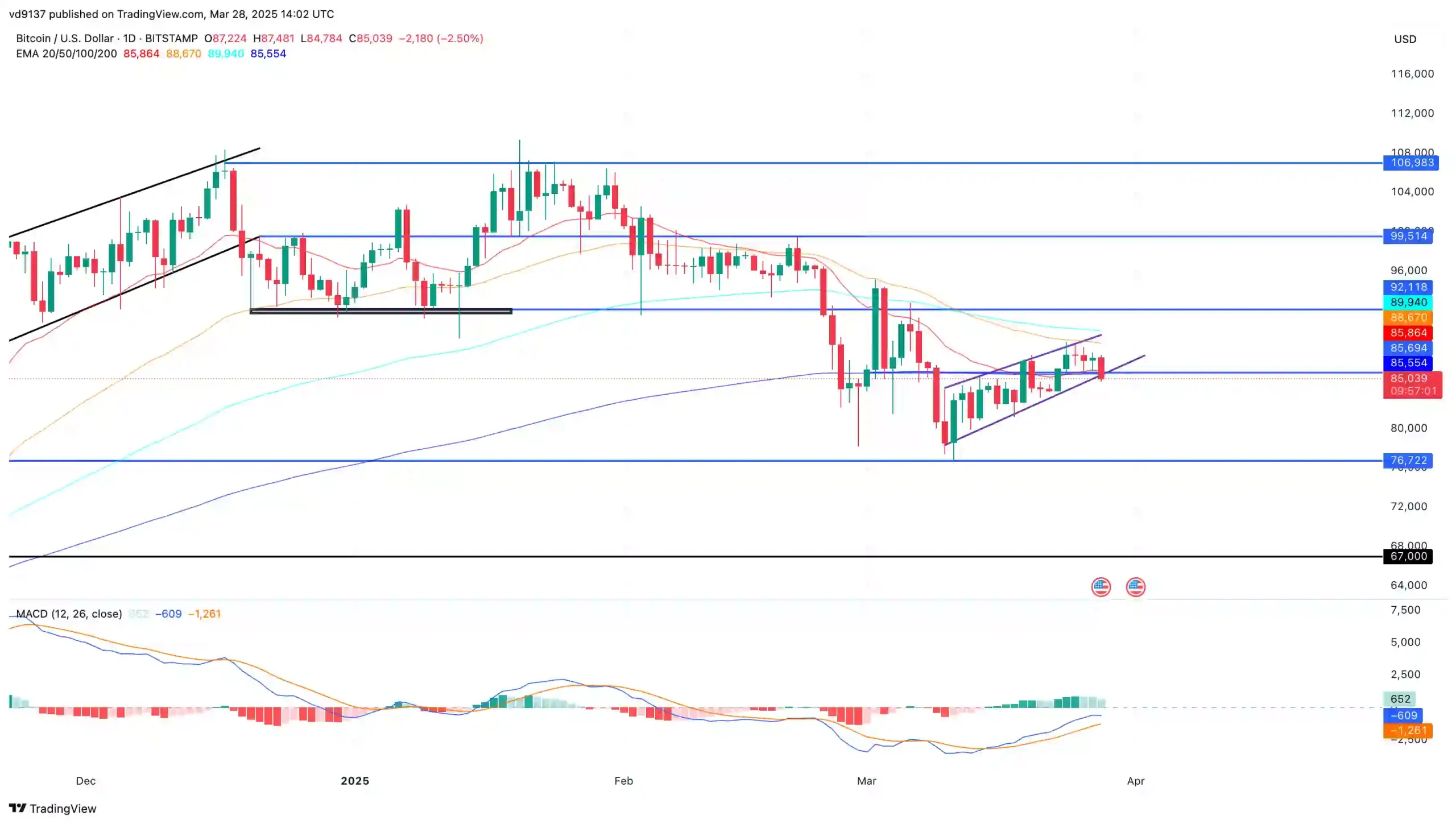Click the orange EMA value 88,670 in legend
The width and height of the screenshot is (1456, 824).
pyautogui.click(x=183, y=53)
